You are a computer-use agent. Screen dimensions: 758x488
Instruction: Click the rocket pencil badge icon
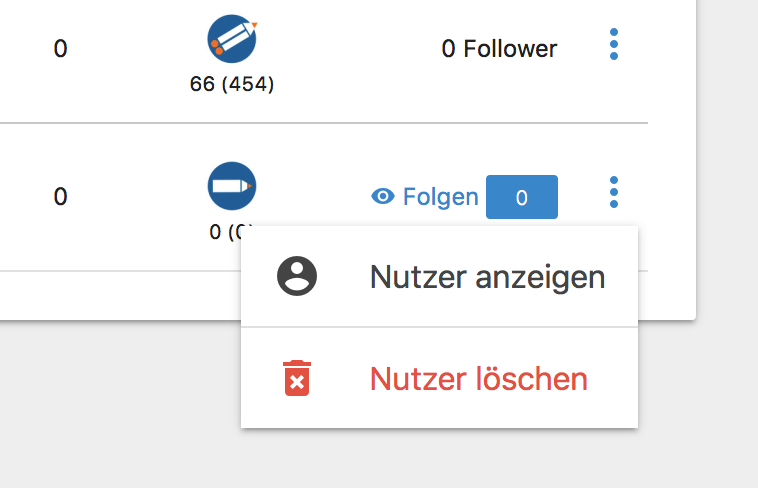[x=232, y=39]
